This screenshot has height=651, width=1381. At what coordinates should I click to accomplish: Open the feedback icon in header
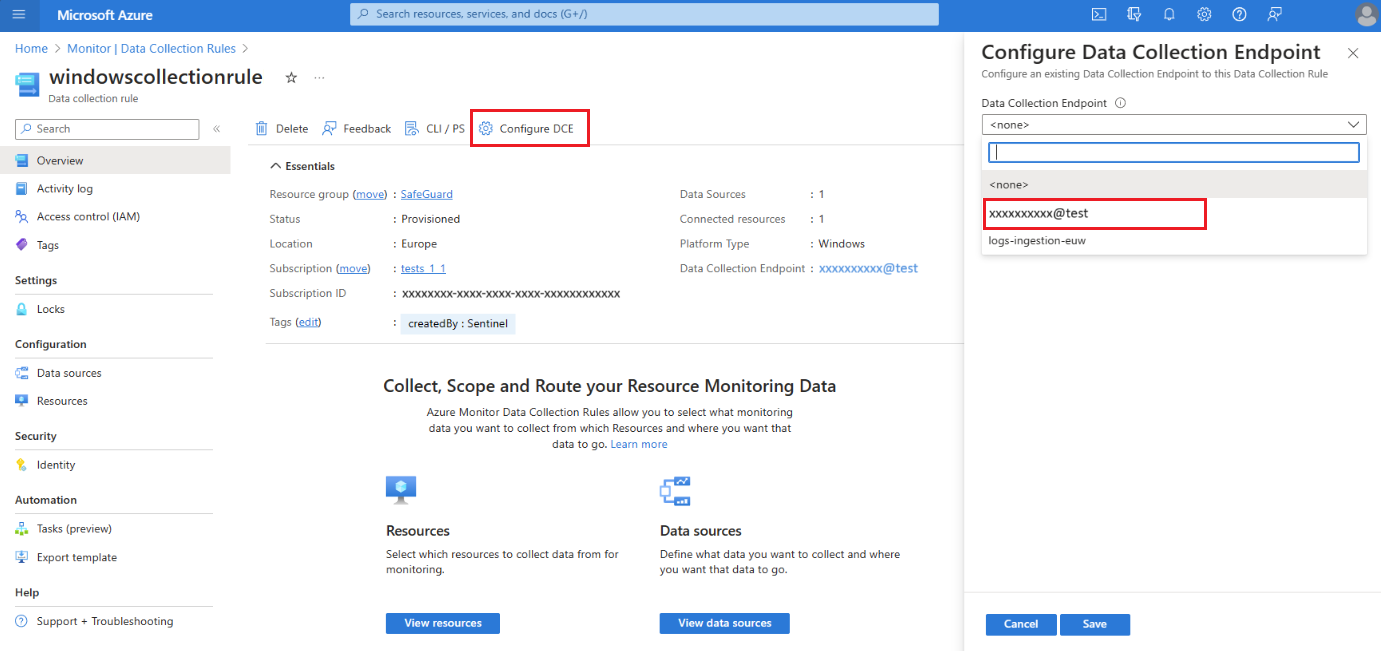coord(1274,14)
